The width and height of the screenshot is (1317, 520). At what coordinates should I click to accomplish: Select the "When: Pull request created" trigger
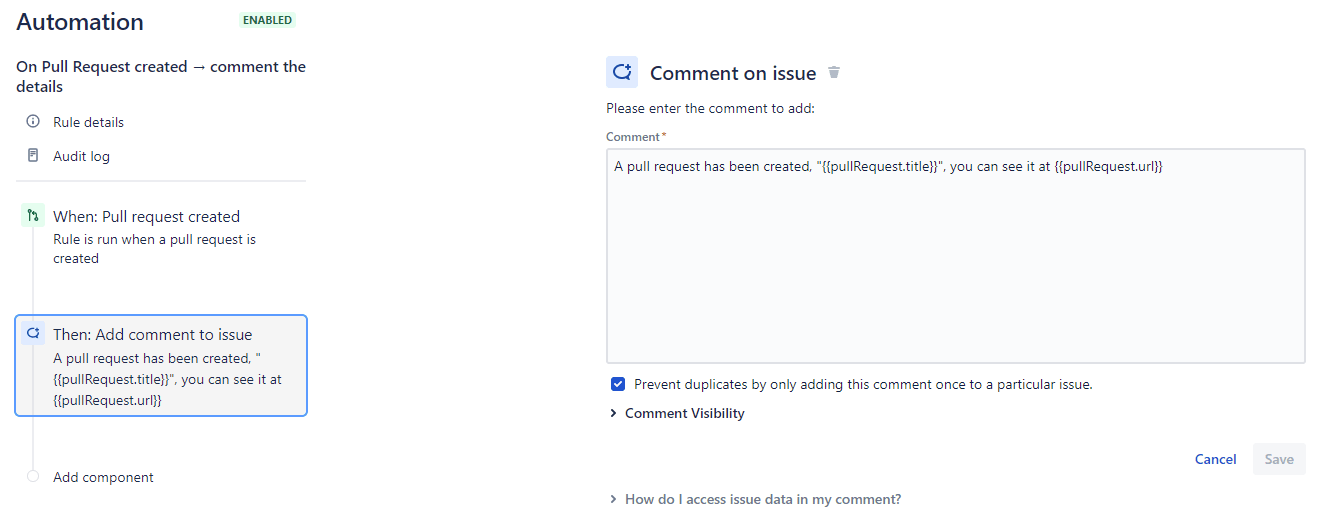146,217
